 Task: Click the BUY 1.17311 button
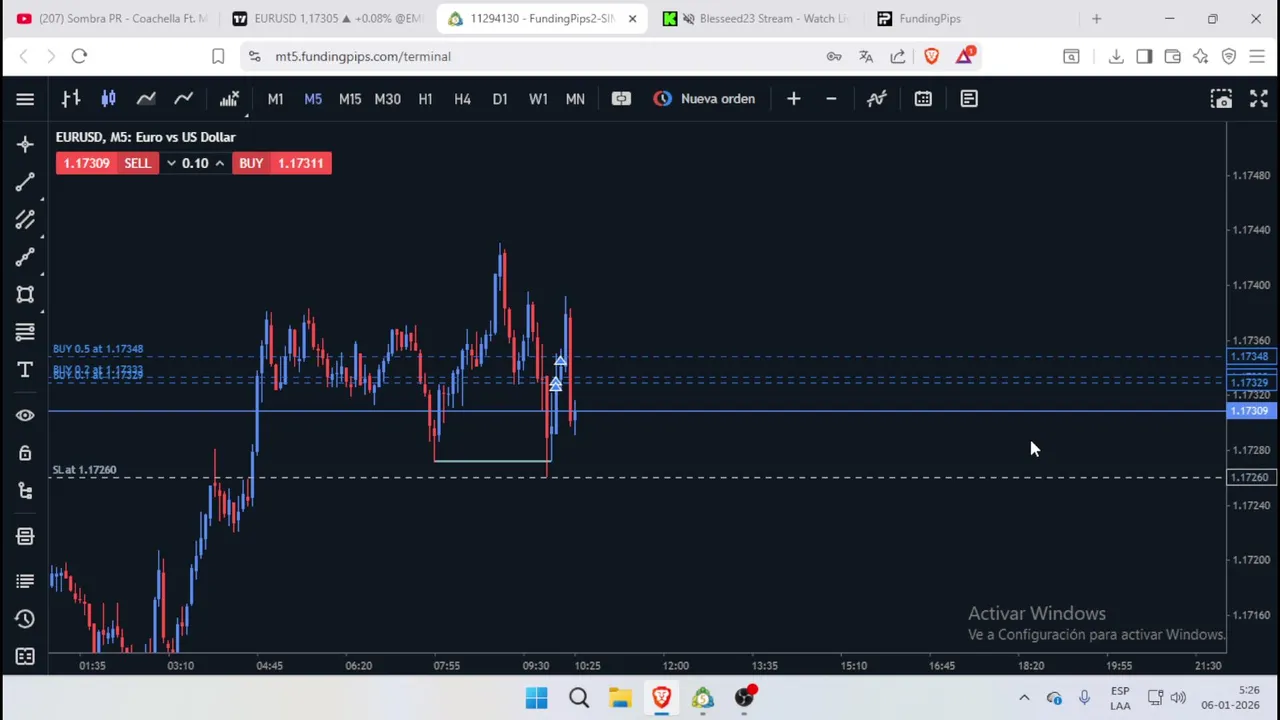pyautogui.click(x=281, y=163)
